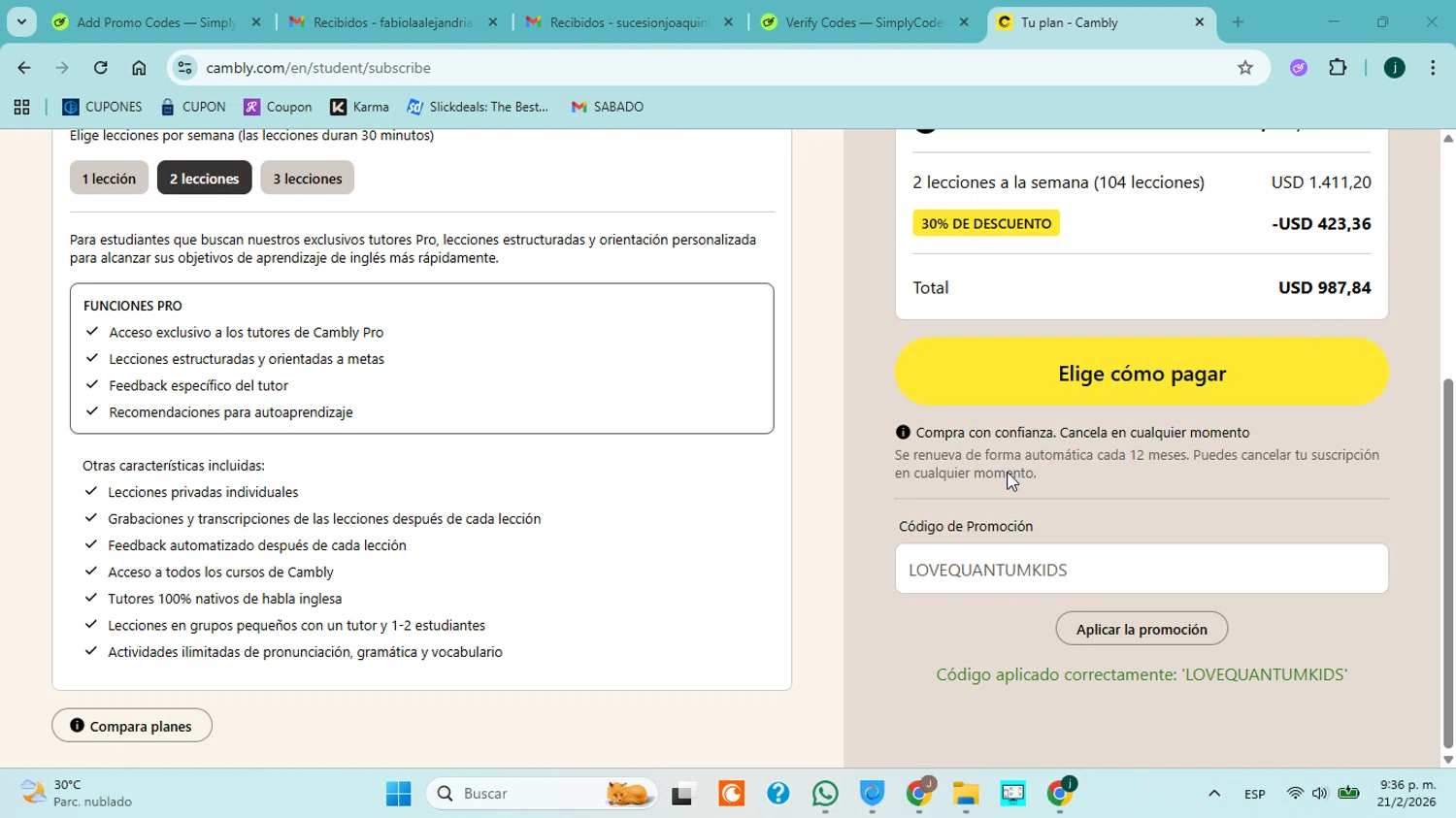Open the extensions puzzle icon
The width and height of the screenshot is (1456, 818).
[1338, 68]
